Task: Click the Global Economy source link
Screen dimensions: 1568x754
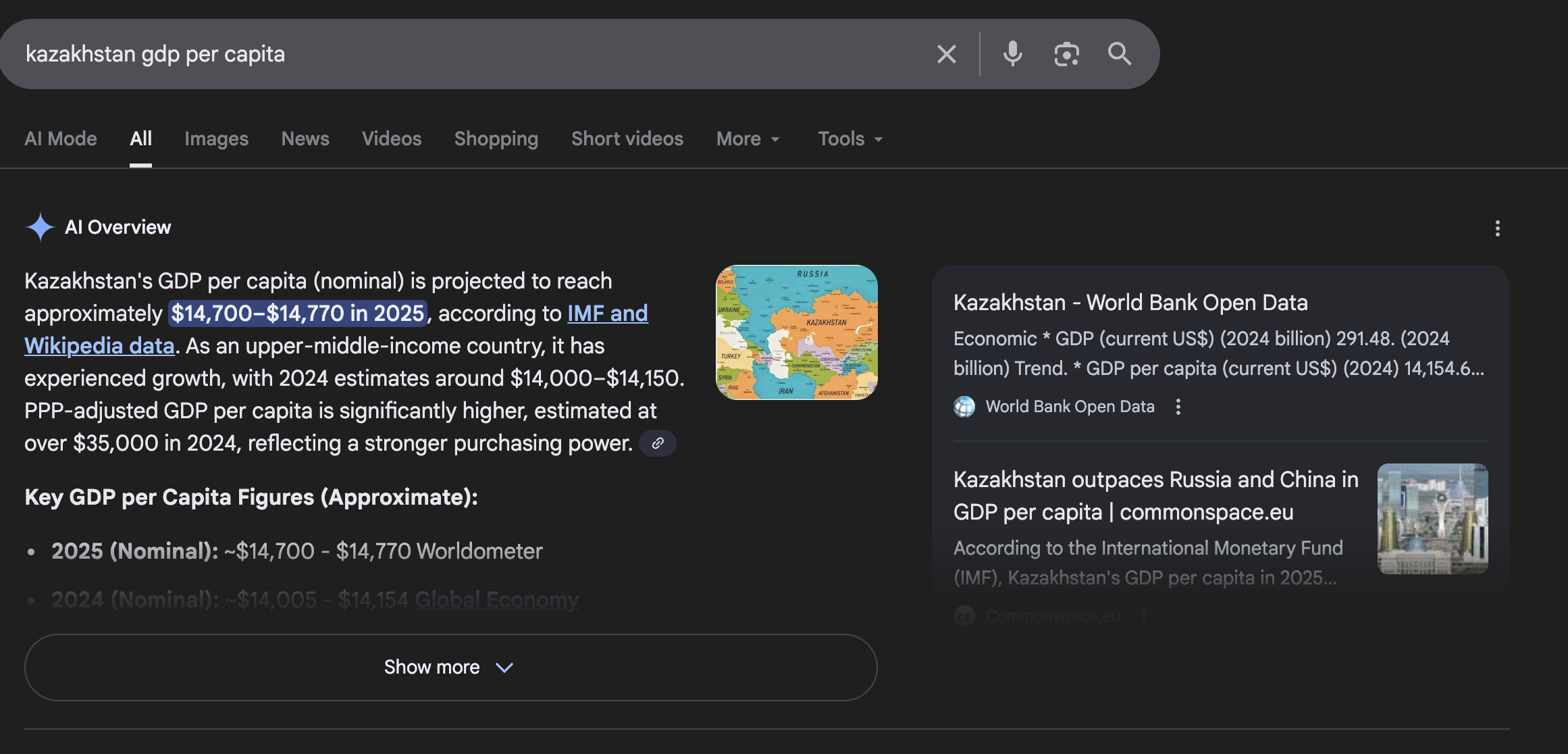Action: click(497, 599)
